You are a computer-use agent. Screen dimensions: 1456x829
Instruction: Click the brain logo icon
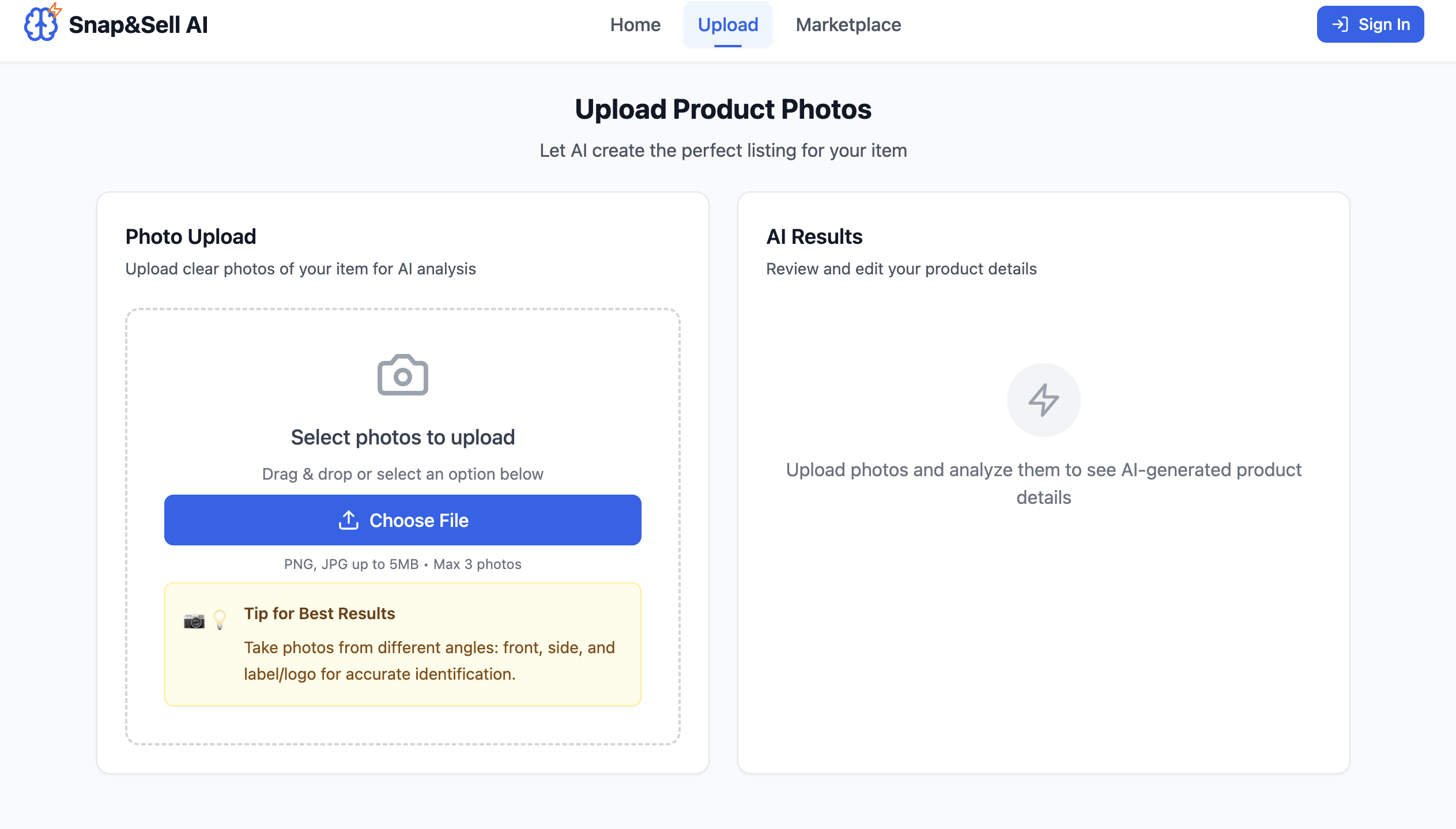click(x=39, y=25)
